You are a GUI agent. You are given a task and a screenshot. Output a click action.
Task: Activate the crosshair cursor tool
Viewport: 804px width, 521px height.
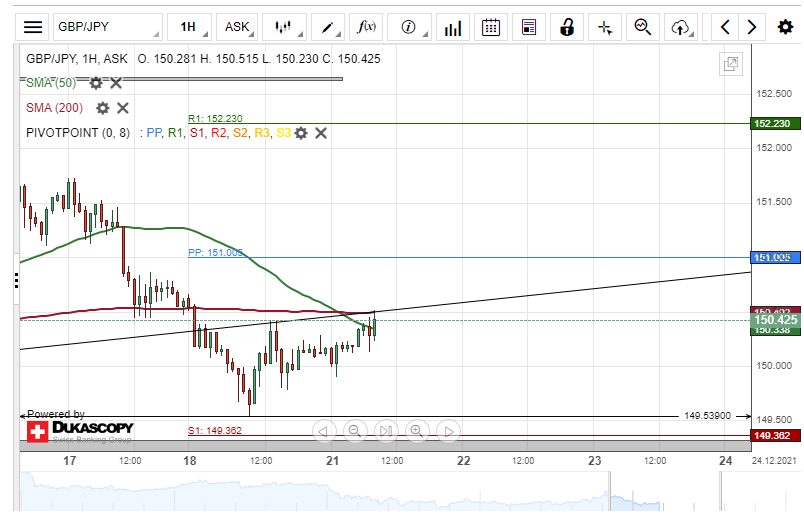pyautogui.click(x=605, y=27)
